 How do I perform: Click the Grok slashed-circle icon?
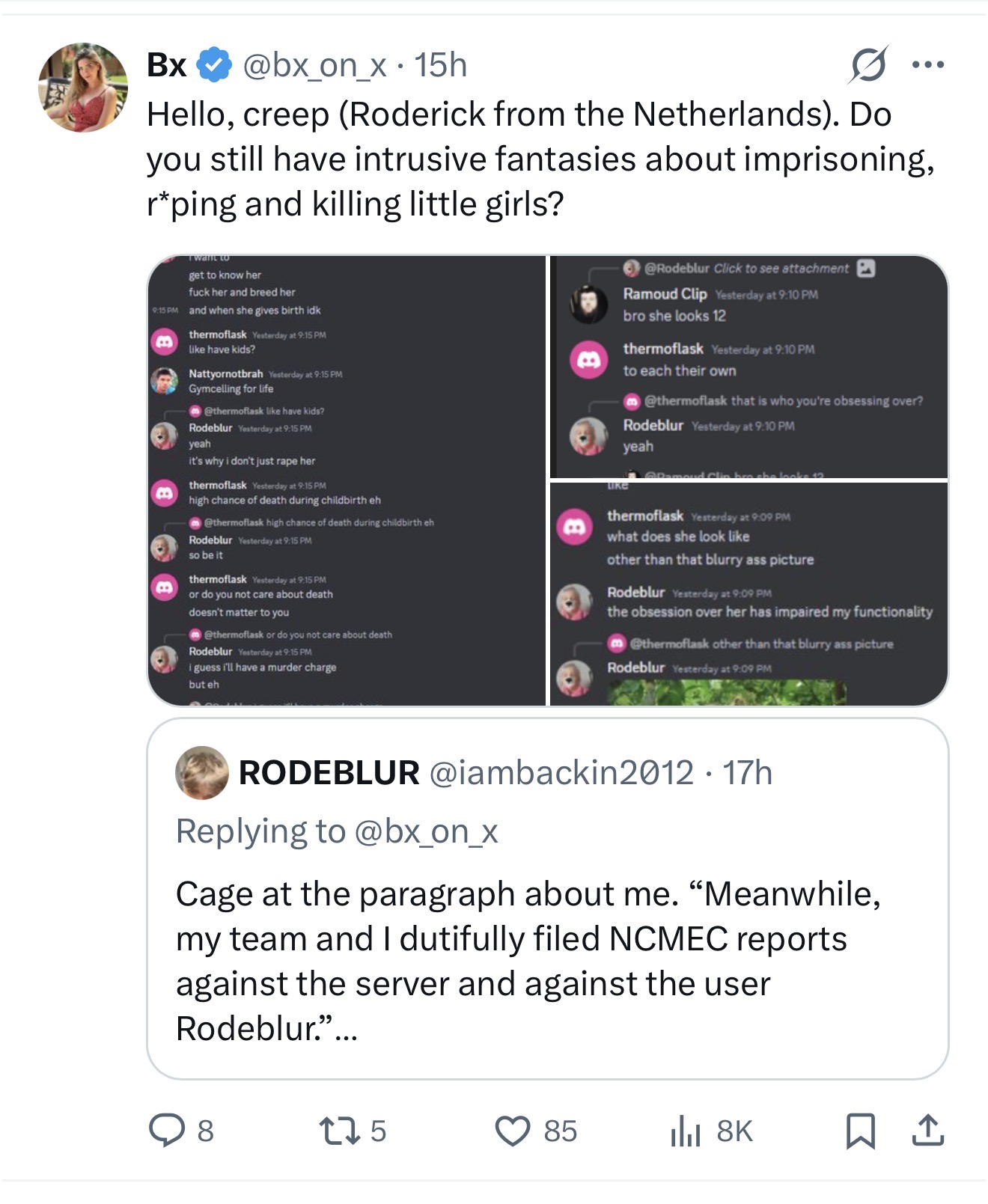point(868,65)
